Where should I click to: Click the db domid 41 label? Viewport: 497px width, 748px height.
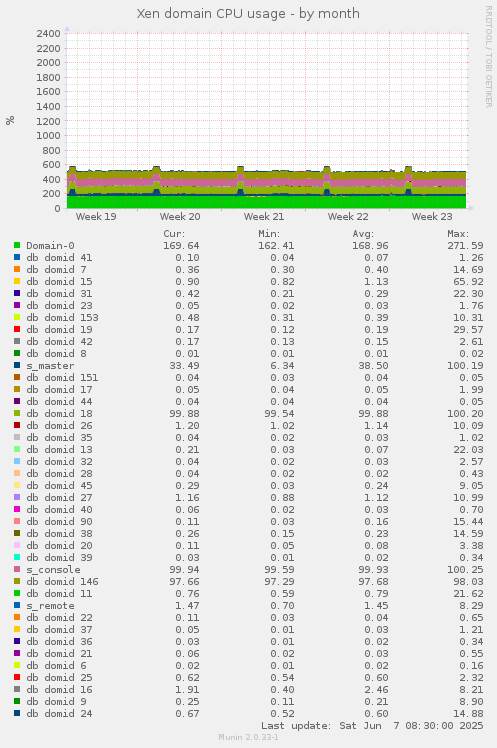point(59,258)
